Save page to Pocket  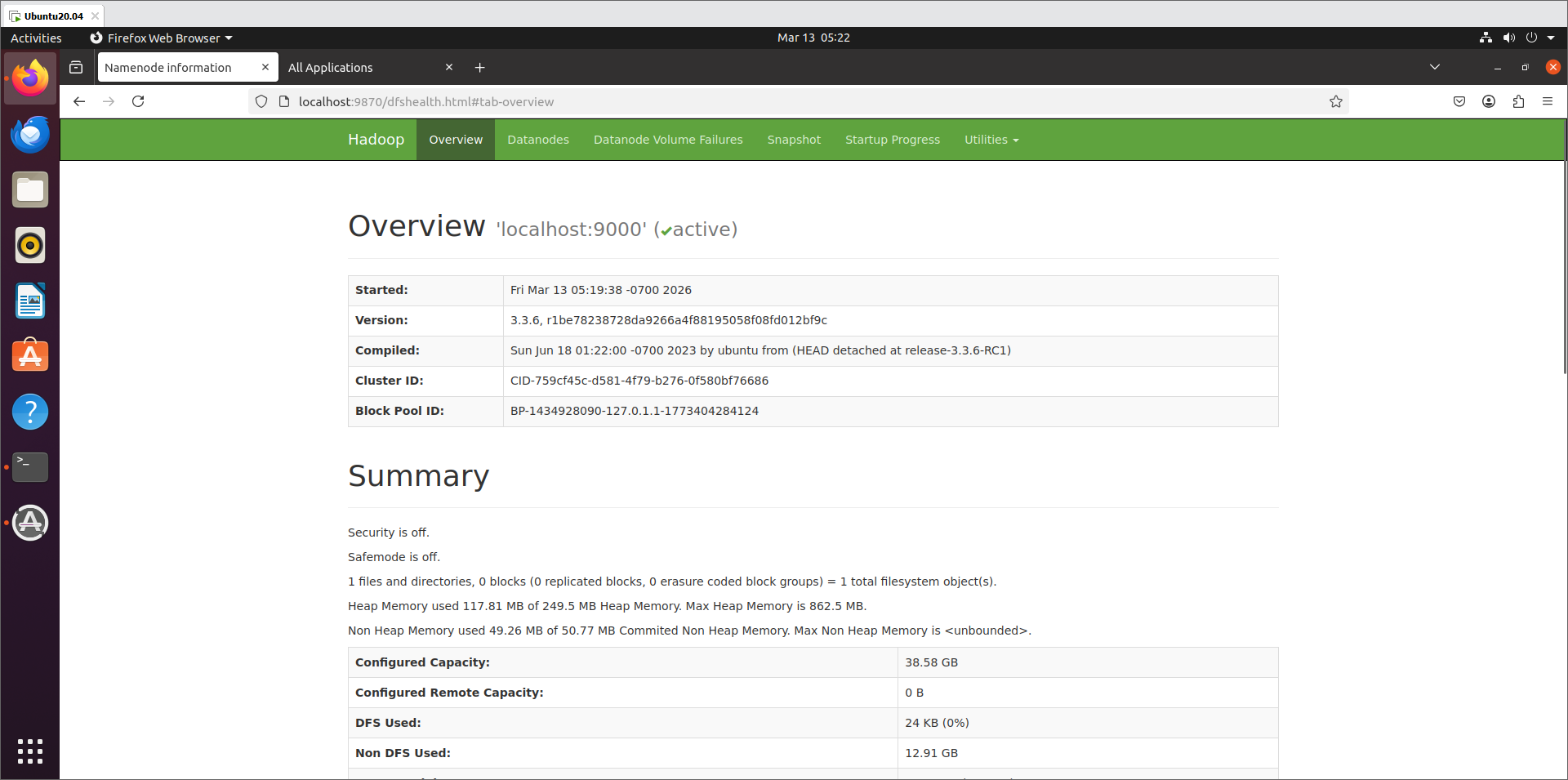[x=1459, y=101]
